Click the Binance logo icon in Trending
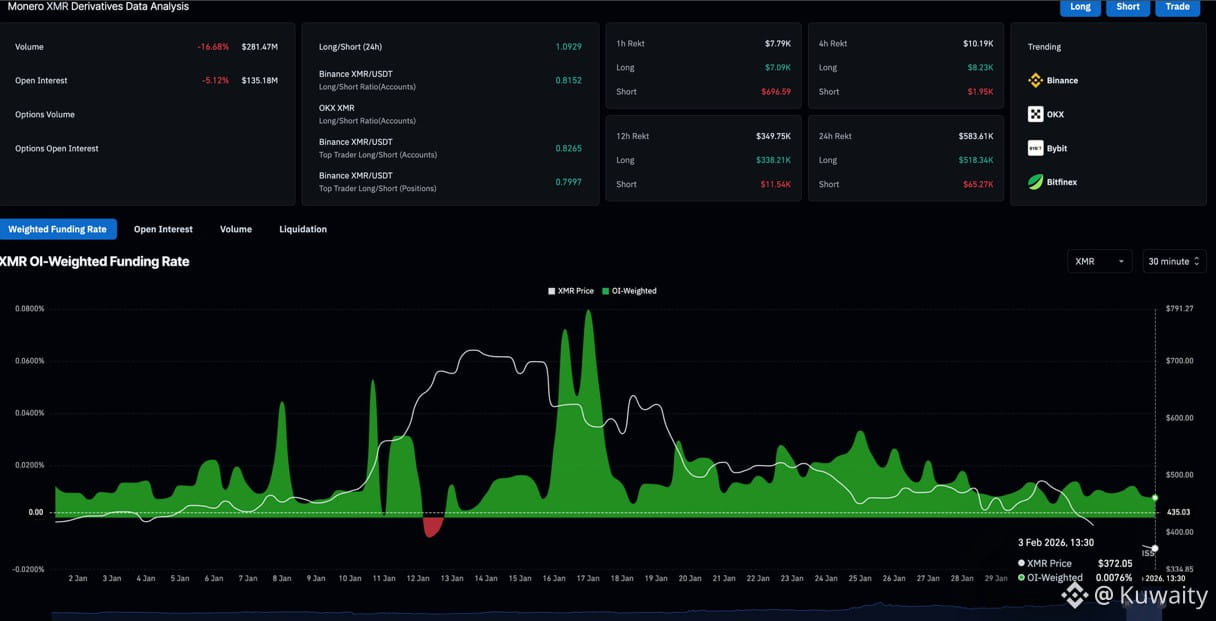The height and width of the screenshot is (621, 1216). 1035,80
